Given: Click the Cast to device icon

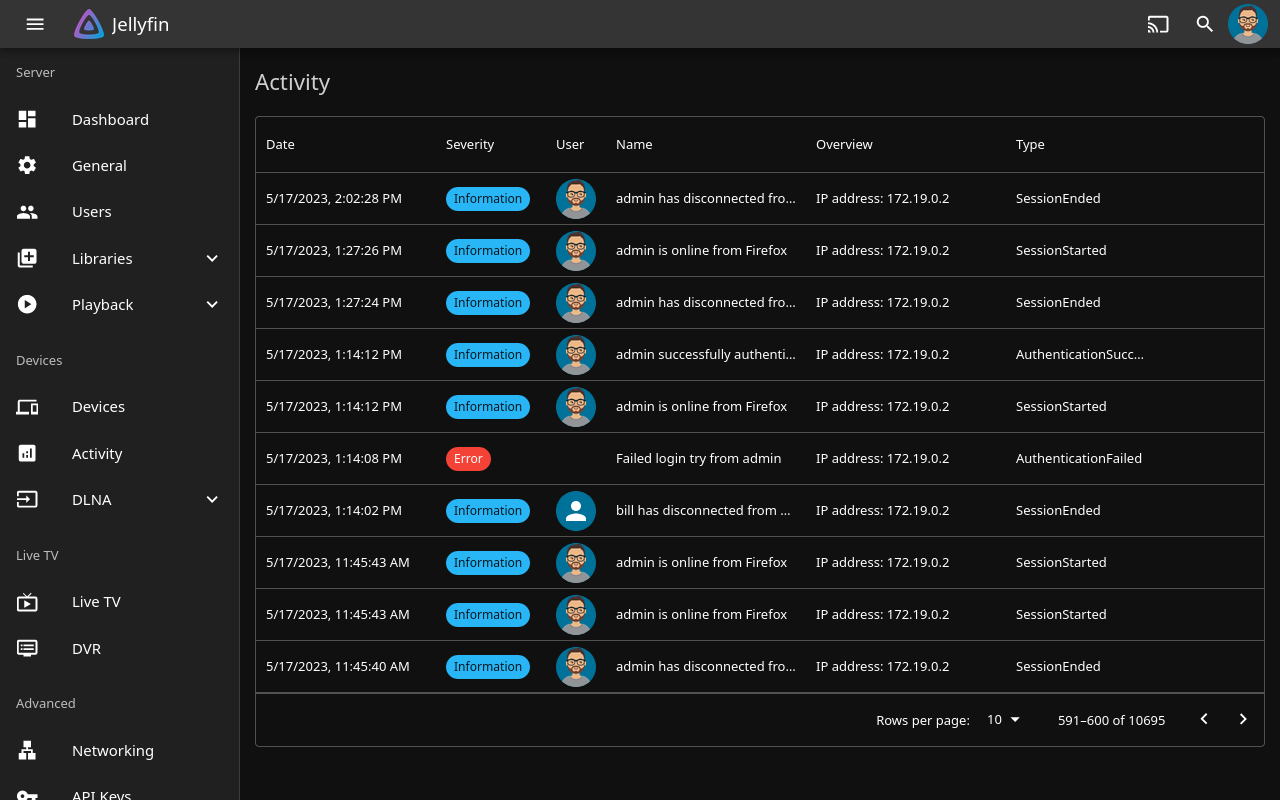Looking at the screenshot, I should [x=1158, y=24].
